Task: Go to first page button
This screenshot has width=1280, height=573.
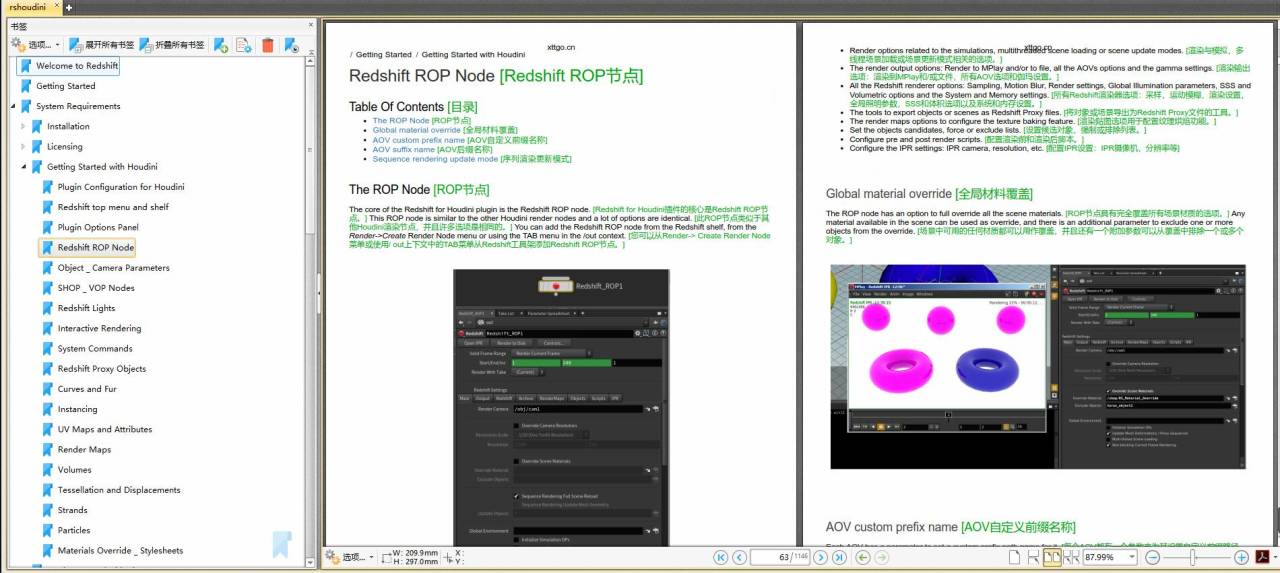Action: [720, 557]
